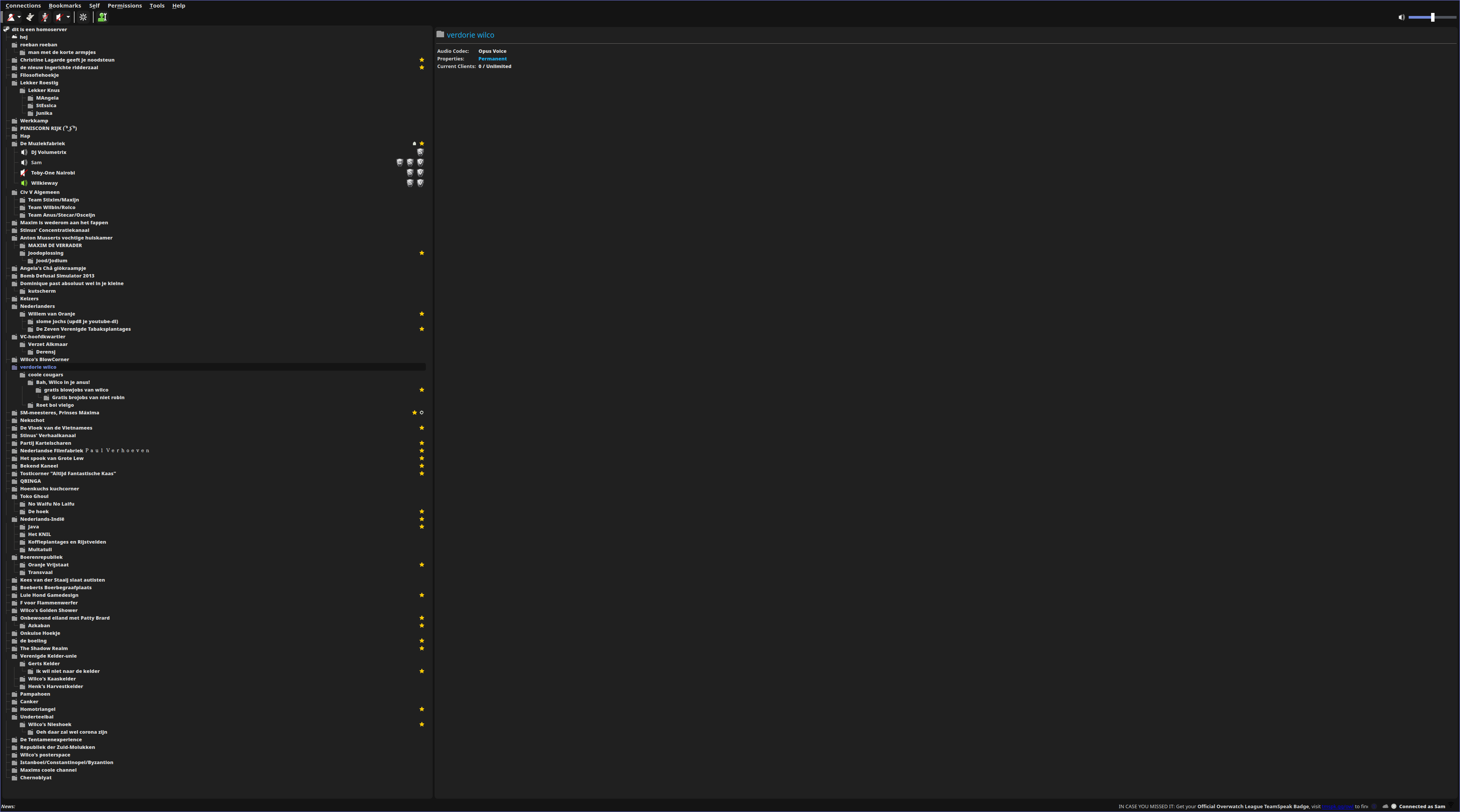Viewport: 1460px width, 812px height.
Task: Select the De Muziekfabriek channel
Action: coord(43,143)
